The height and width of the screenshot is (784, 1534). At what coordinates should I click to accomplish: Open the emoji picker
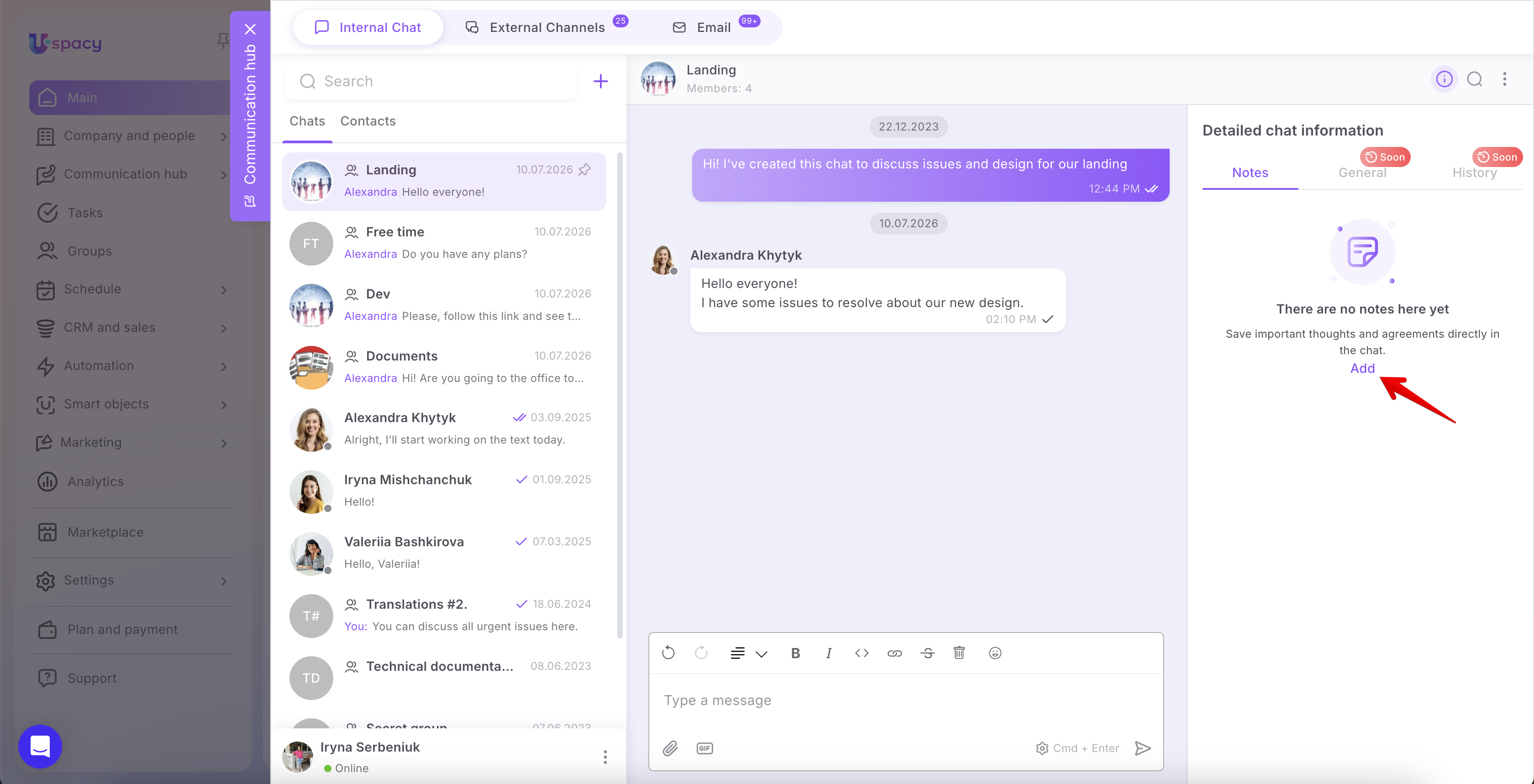click(x=994, y=653)
